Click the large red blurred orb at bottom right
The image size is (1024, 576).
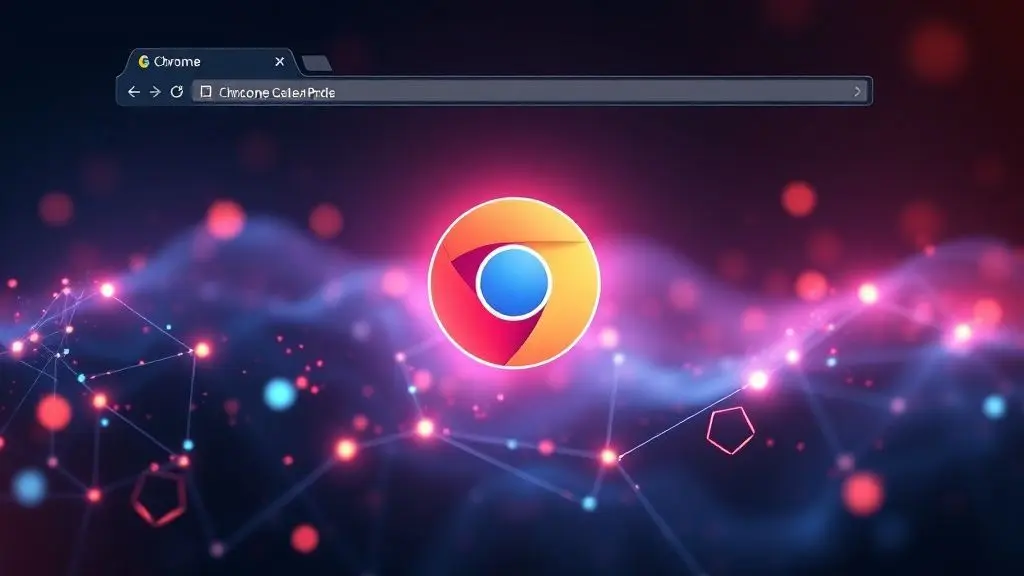click(861, 493)
